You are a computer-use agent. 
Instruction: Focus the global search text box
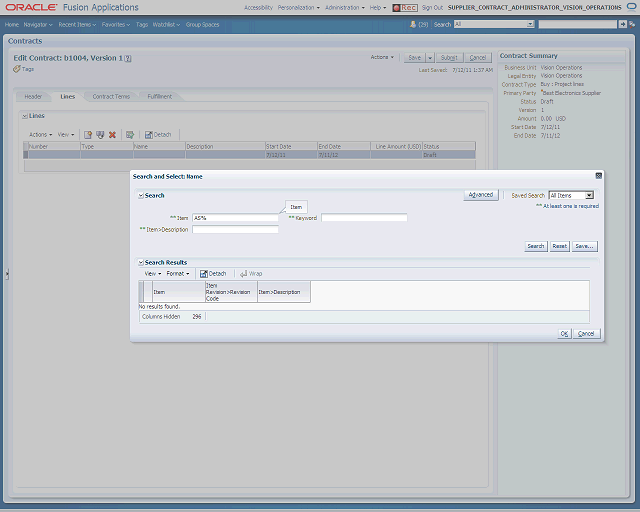point(578,24)
